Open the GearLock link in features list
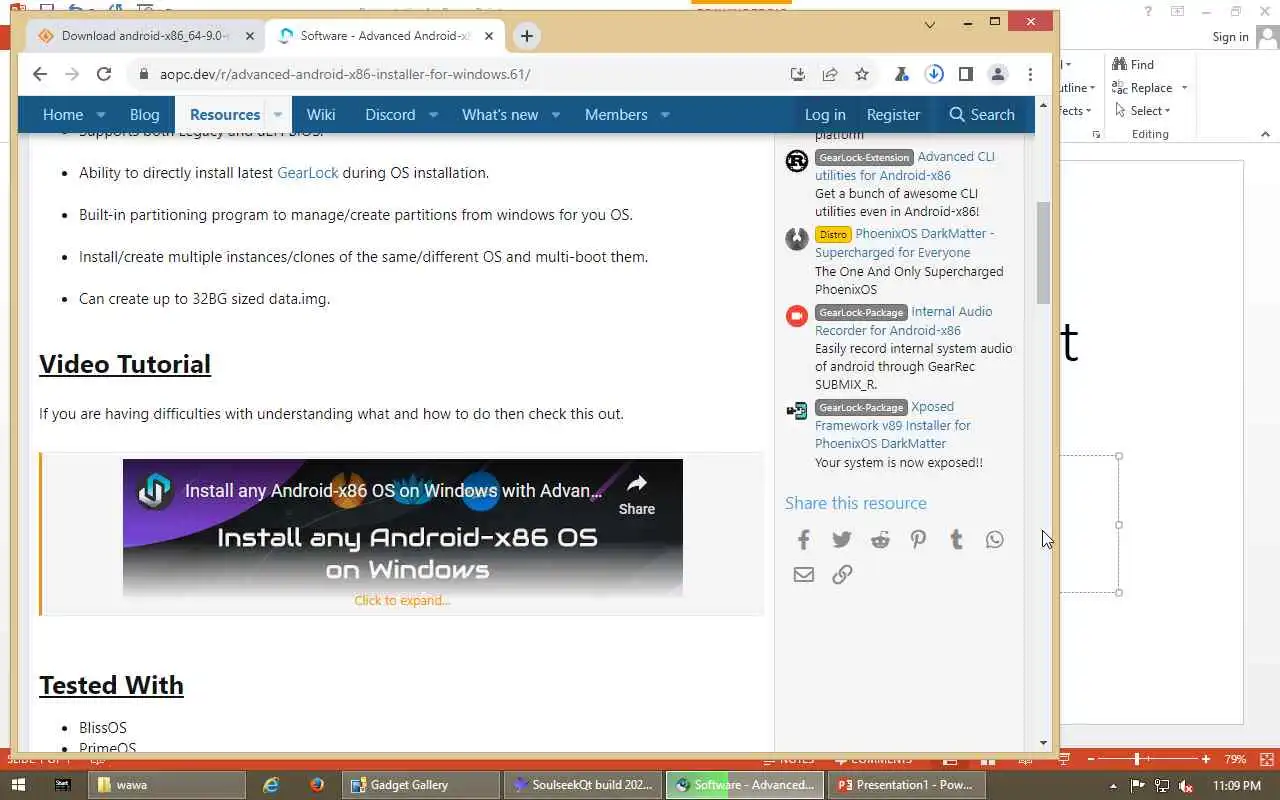Screen dimensions: 1280x800 308,173
